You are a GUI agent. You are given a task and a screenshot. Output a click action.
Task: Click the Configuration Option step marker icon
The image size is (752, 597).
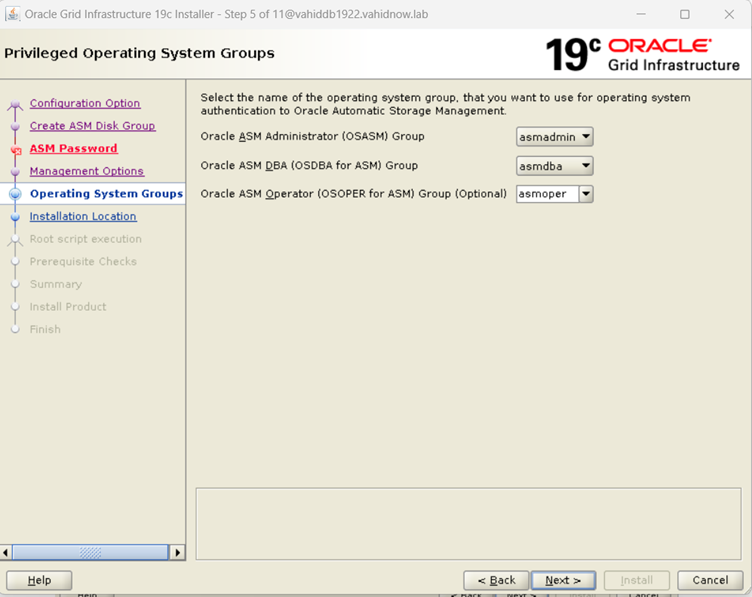coord(15,104)
